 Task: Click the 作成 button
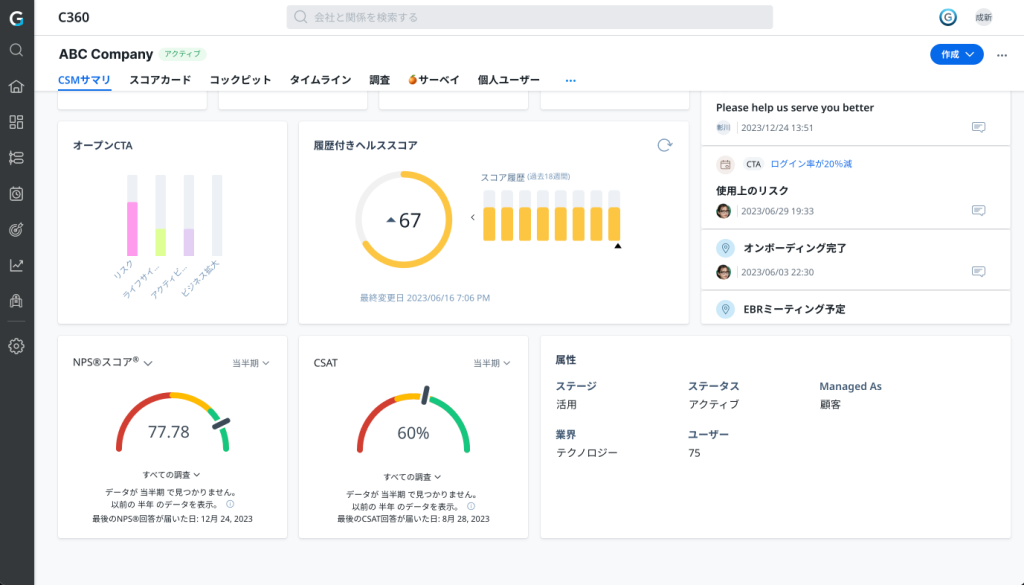[955, 55]
